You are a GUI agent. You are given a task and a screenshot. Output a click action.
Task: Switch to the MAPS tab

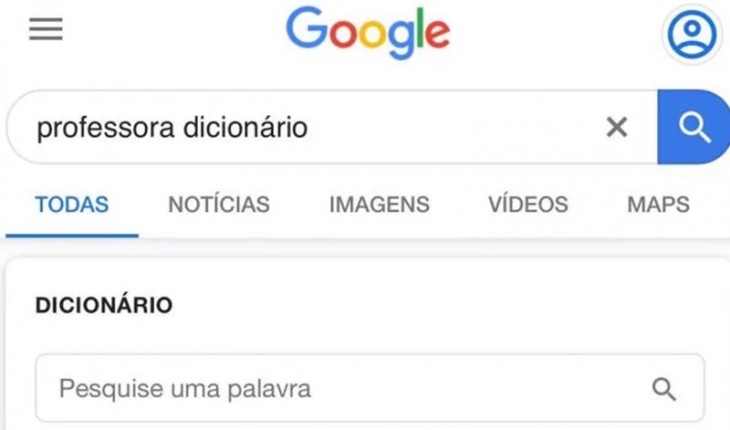tap(657, 205)
